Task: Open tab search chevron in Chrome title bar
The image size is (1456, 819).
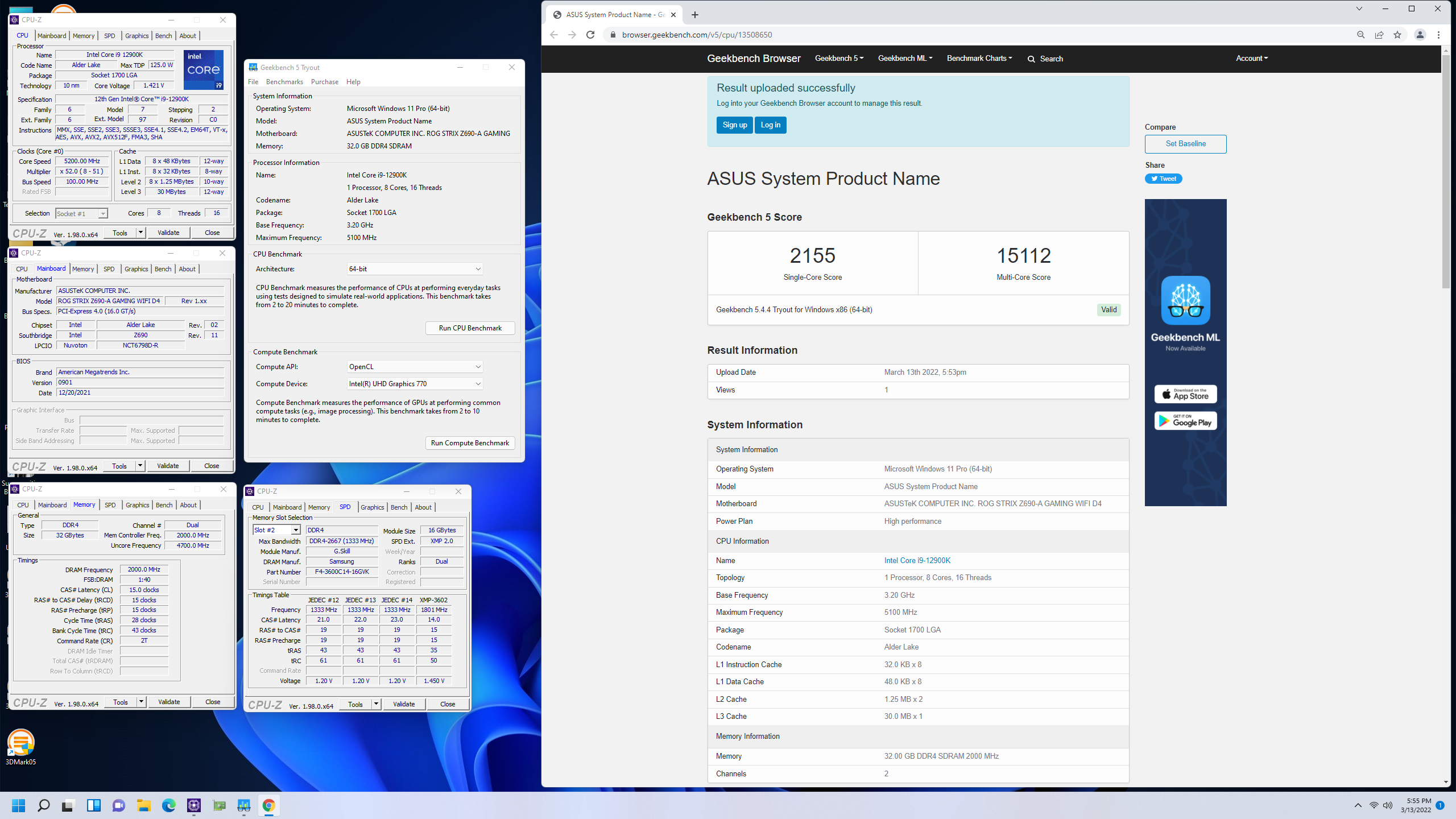Action: [1359, 9]
